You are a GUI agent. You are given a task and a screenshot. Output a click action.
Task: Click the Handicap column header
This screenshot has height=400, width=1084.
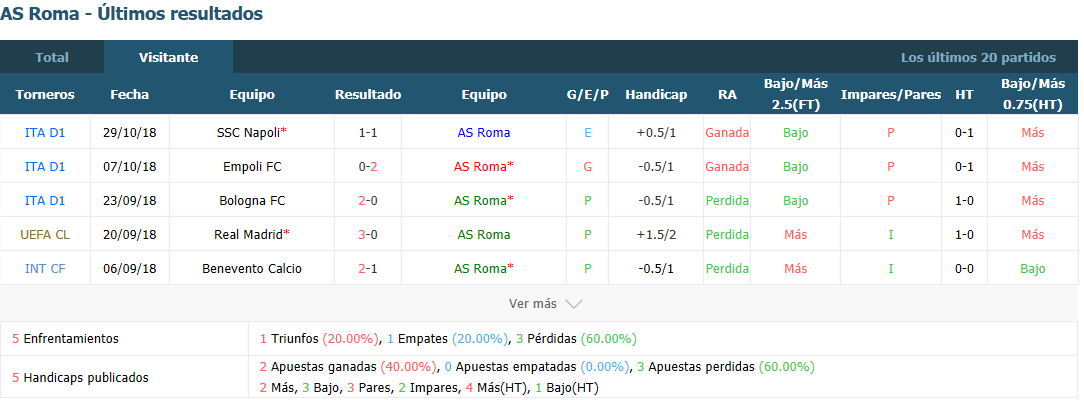click(x=656, y=95)
